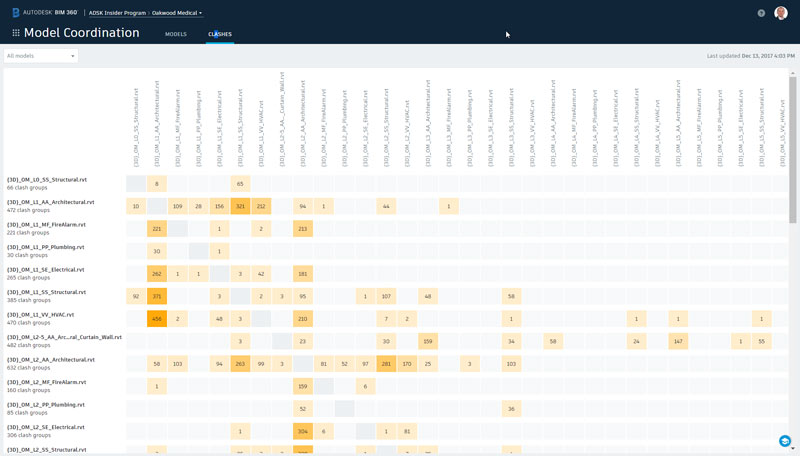Screen dimensions: 800x456
Task: Open the 281 clash cell
Action: click(385, 364)
